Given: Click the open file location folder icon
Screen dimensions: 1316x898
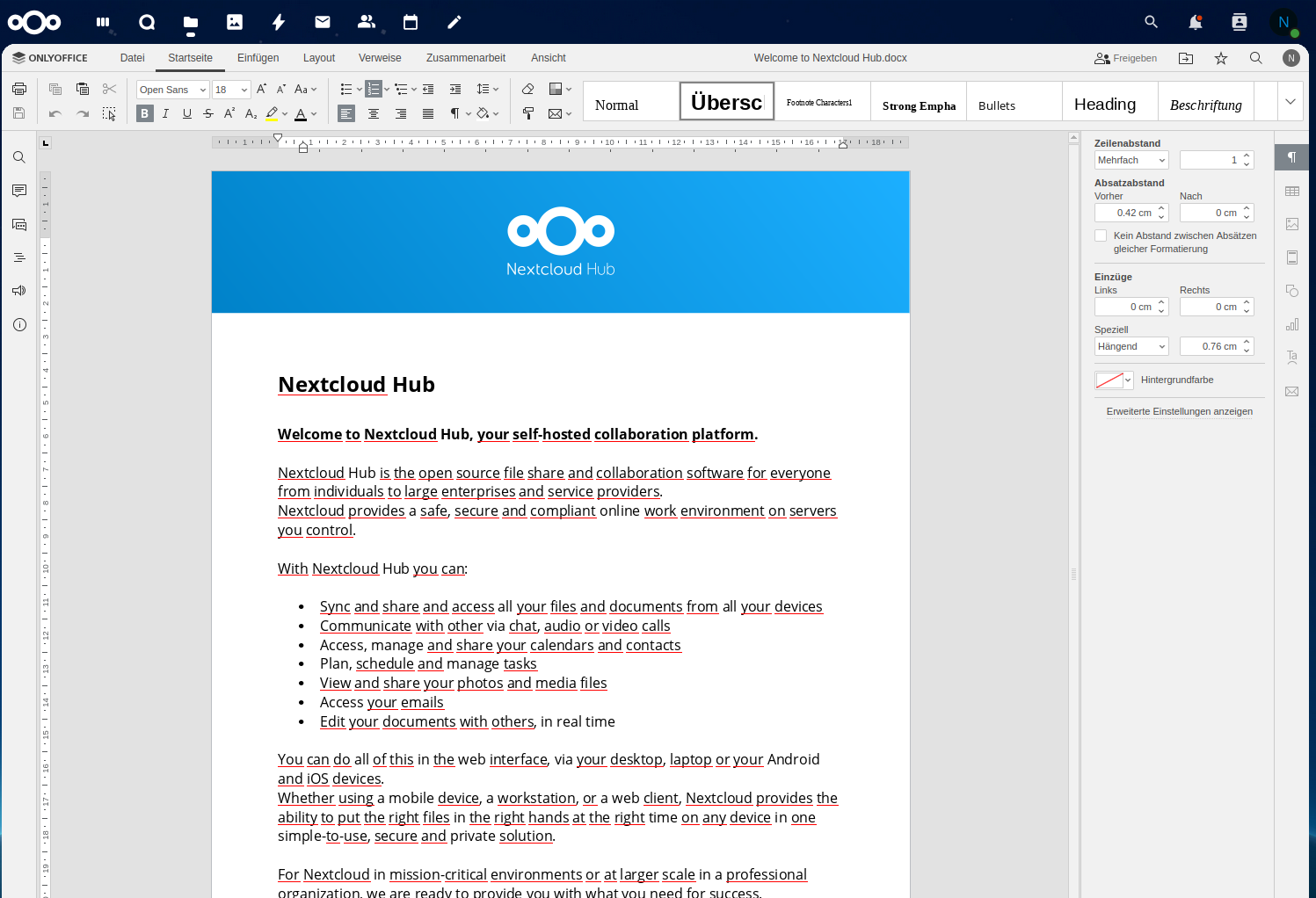Looking at the screenshot, I should [x=1186, y=58].
